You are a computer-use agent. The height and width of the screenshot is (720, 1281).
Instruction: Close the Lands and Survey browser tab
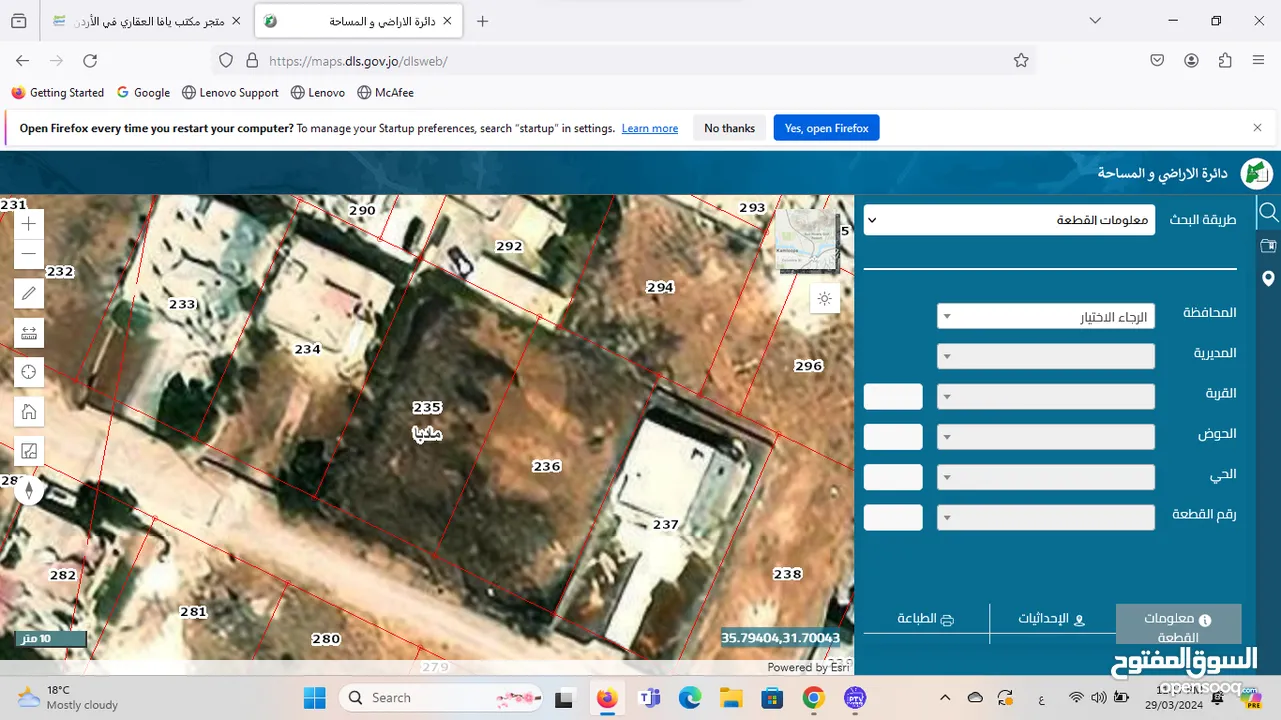(446, 21)
